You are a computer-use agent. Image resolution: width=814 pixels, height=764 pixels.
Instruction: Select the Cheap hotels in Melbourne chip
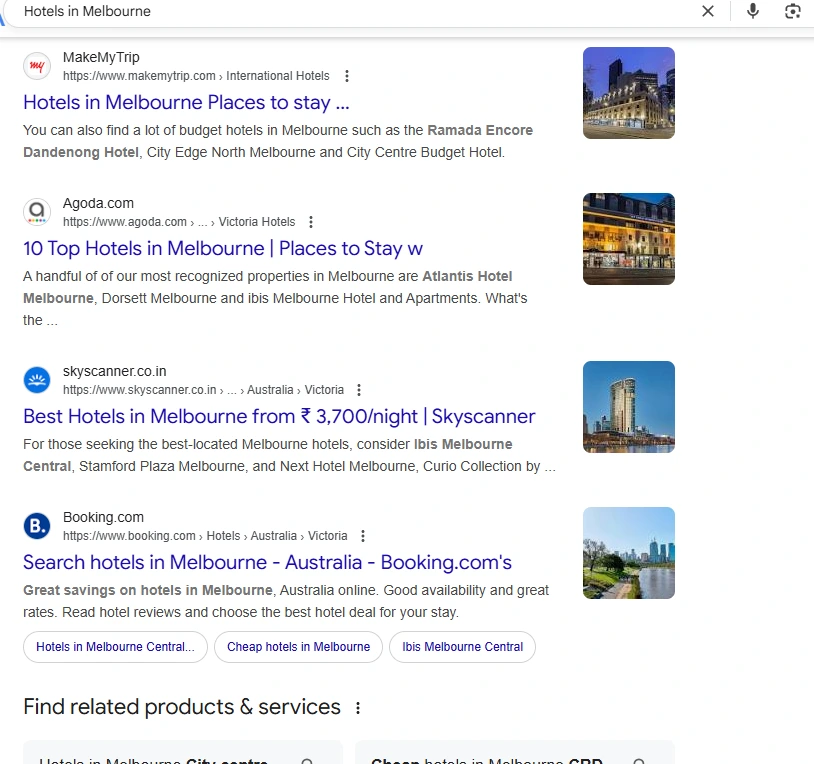(x=298, y=647)
